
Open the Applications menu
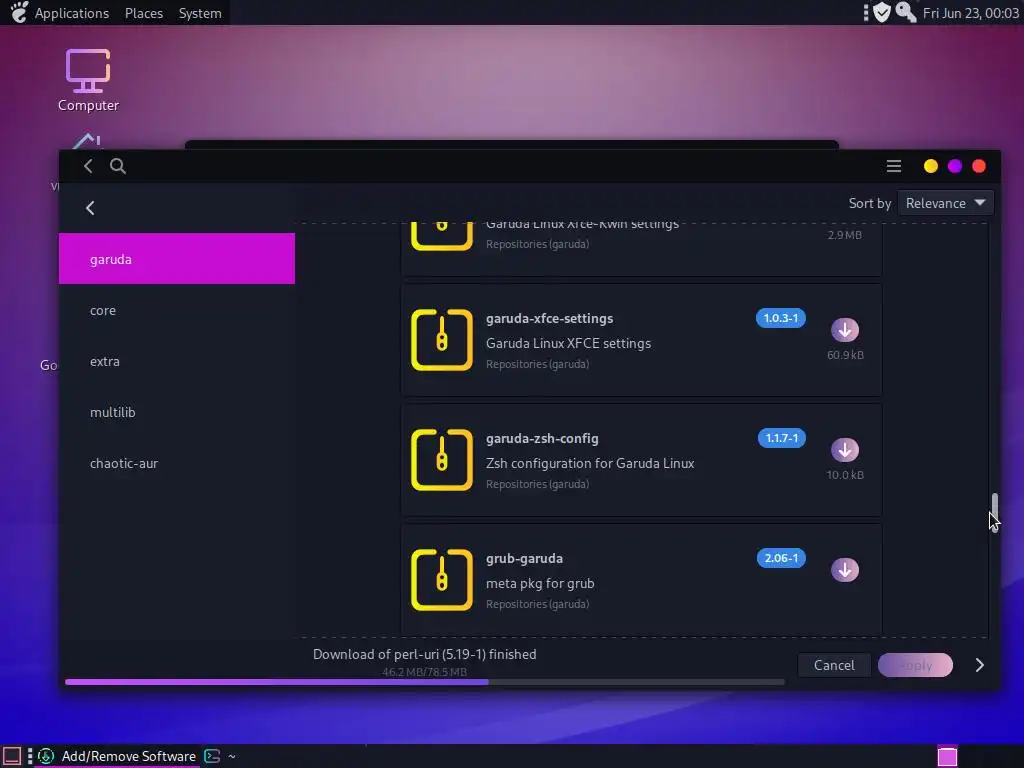72,13
